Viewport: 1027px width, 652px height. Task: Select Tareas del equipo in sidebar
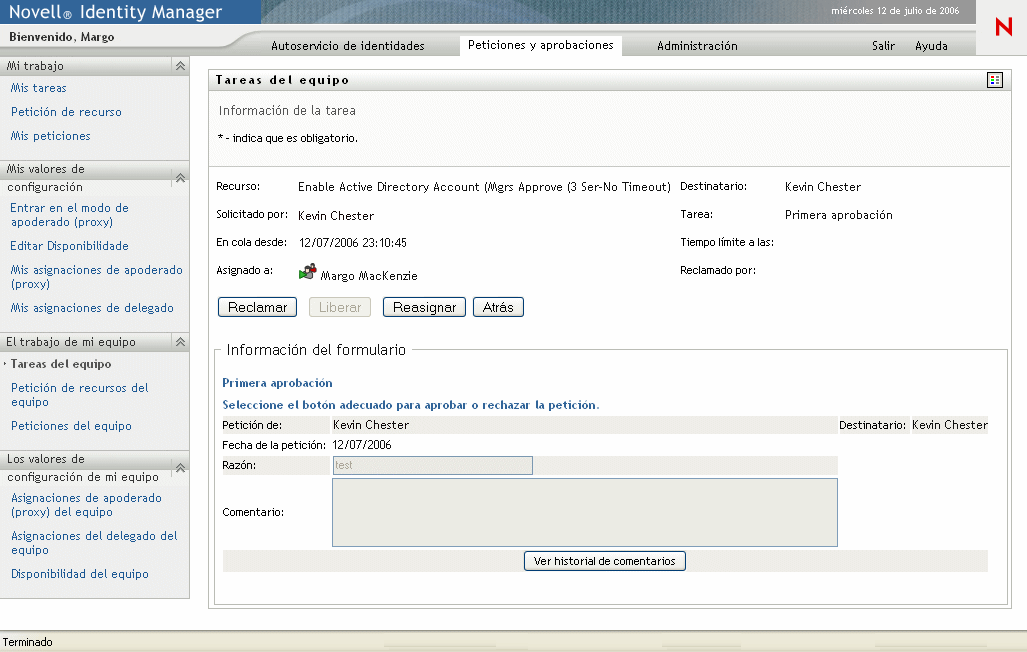pos(61,364)
